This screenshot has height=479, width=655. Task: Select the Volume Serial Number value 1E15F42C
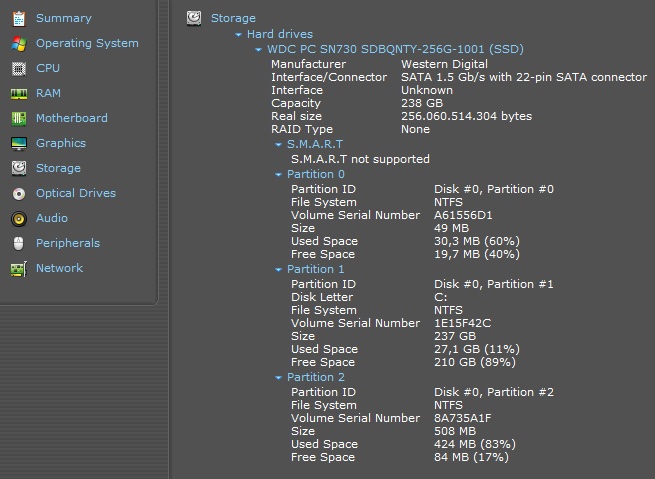point(462,323)
